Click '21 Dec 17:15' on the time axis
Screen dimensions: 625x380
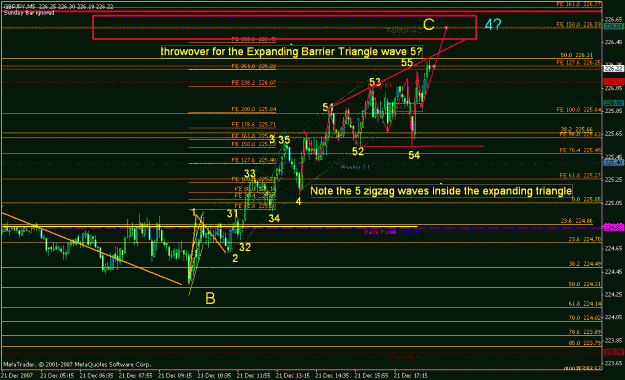pyautogui.click(x=411, y=376)
